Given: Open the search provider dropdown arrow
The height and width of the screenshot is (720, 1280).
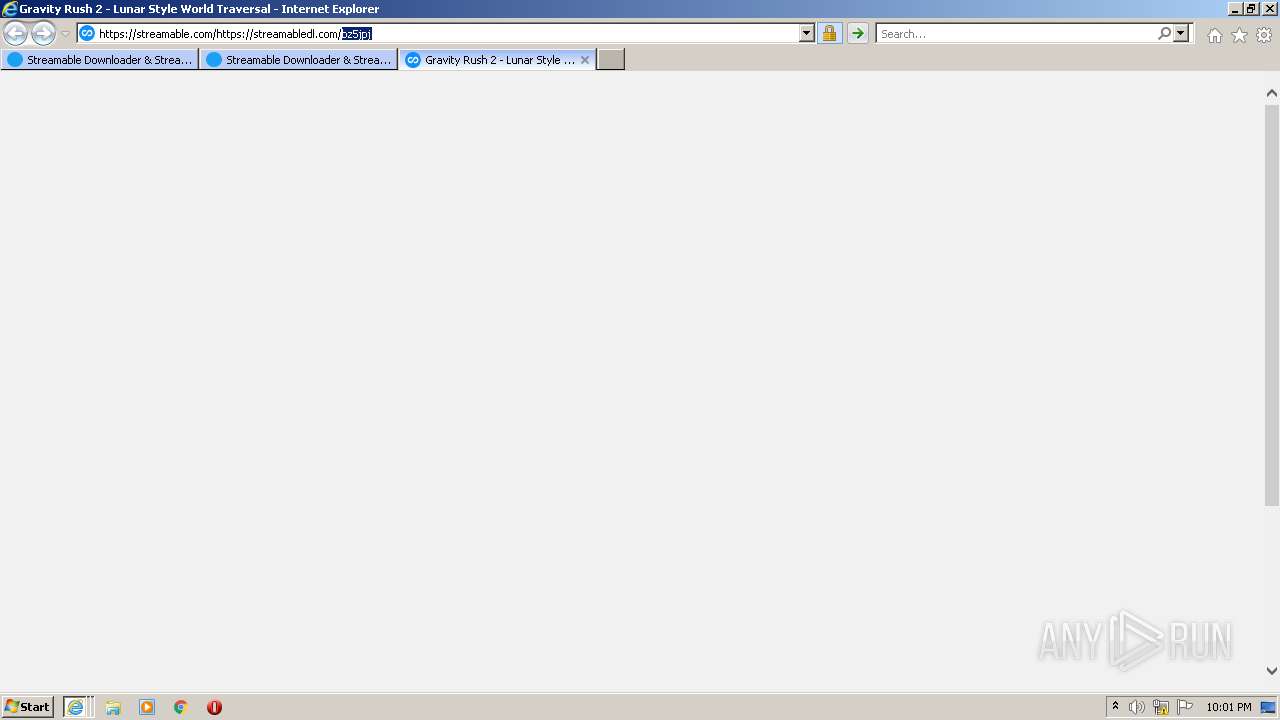Looking at the screenshot, I should point(1181,33).
